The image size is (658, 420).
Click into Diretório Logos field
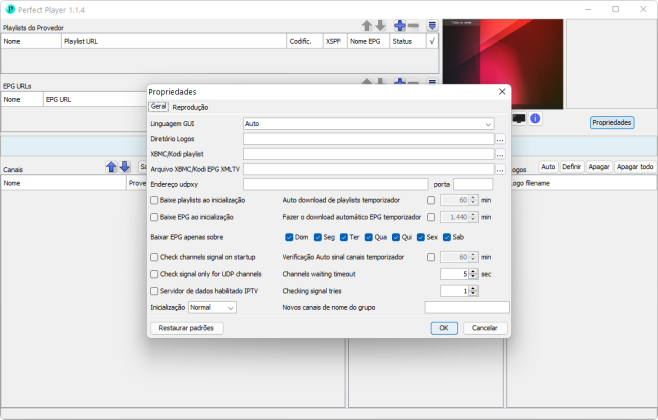368,139
